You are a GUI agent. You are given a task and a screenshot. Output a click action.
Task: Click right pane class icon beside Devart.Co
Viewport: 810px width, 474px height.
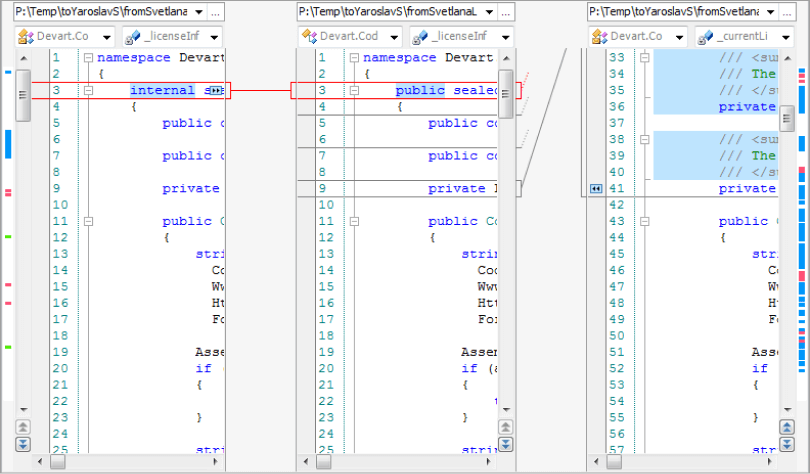click(599, 37)
